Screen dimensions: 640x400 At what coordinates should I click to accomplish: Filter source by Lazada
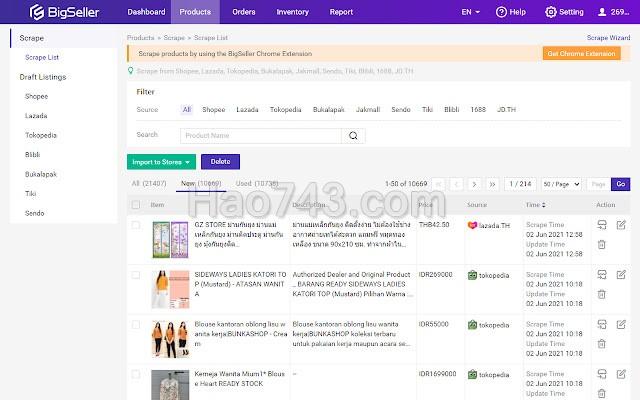[247, 109]
